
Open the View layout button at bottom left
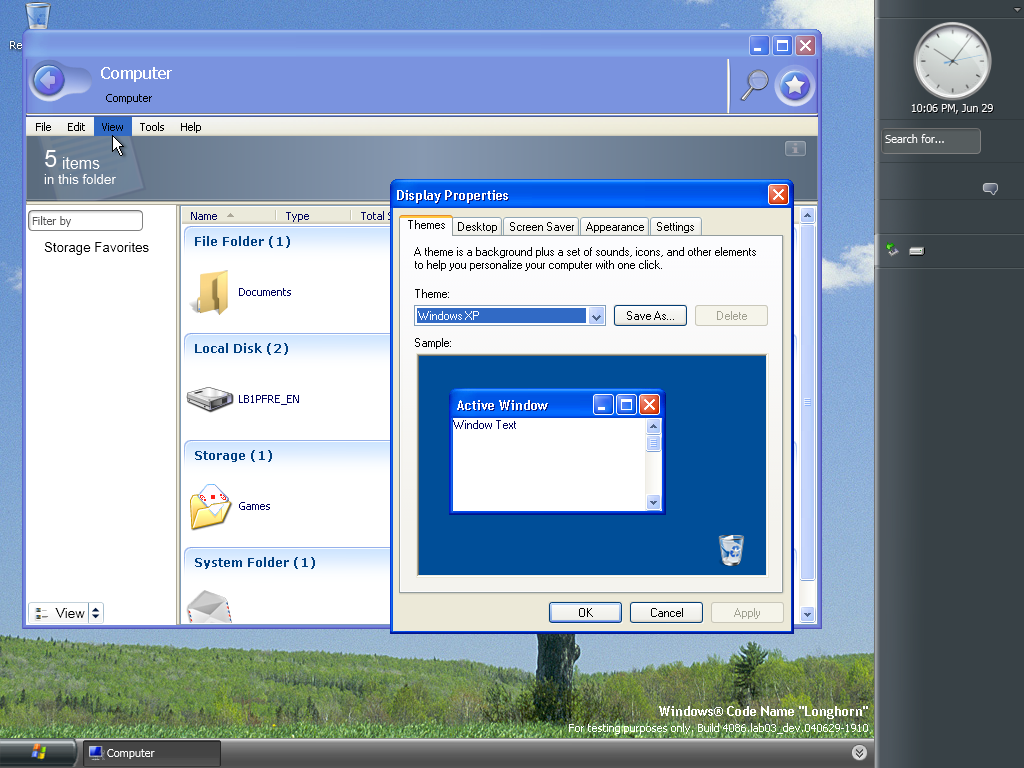(59, 613)
